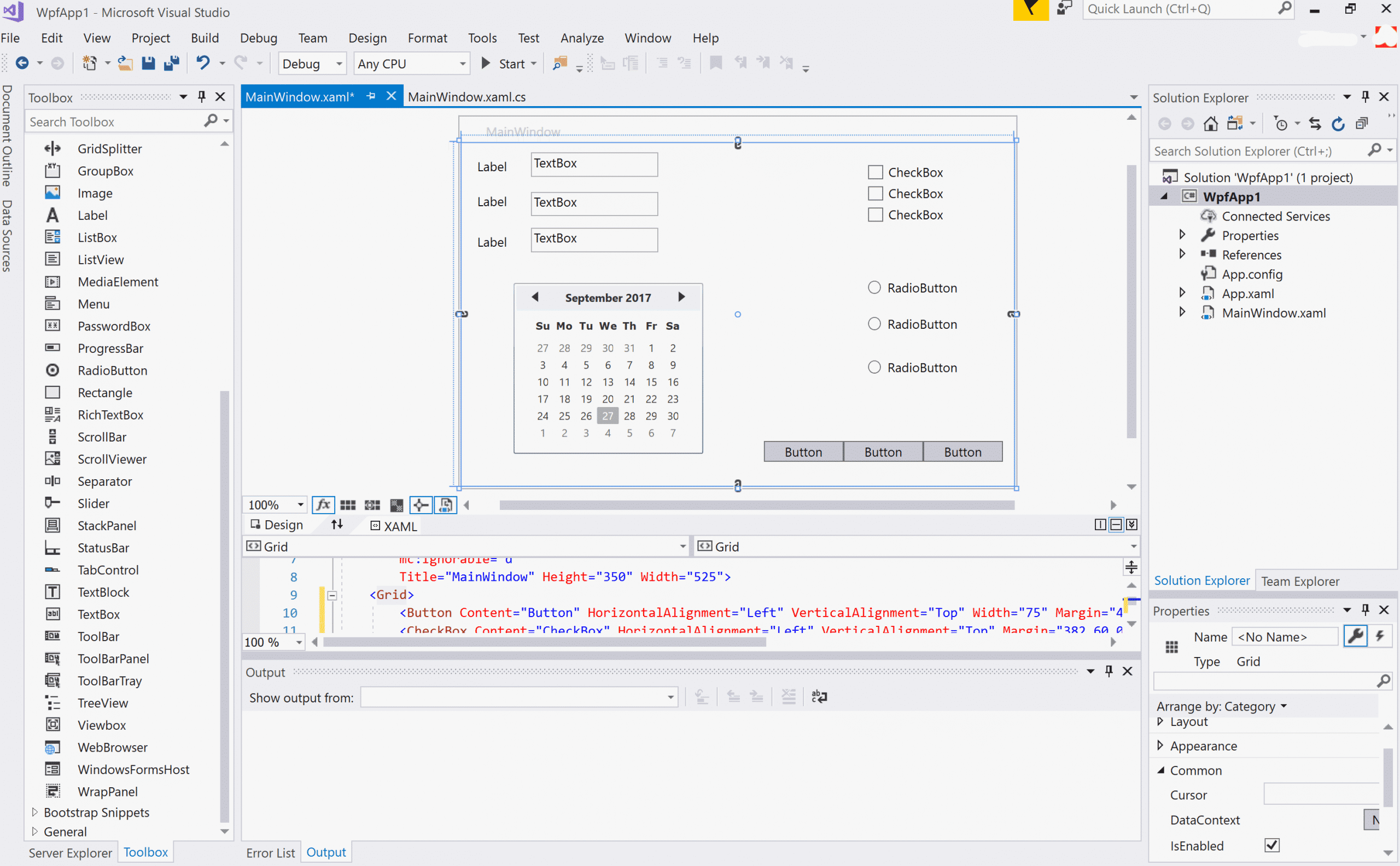Click the Home icon in Solution Explorer
1400x866 pixels.
click(x=1210, y=123)
